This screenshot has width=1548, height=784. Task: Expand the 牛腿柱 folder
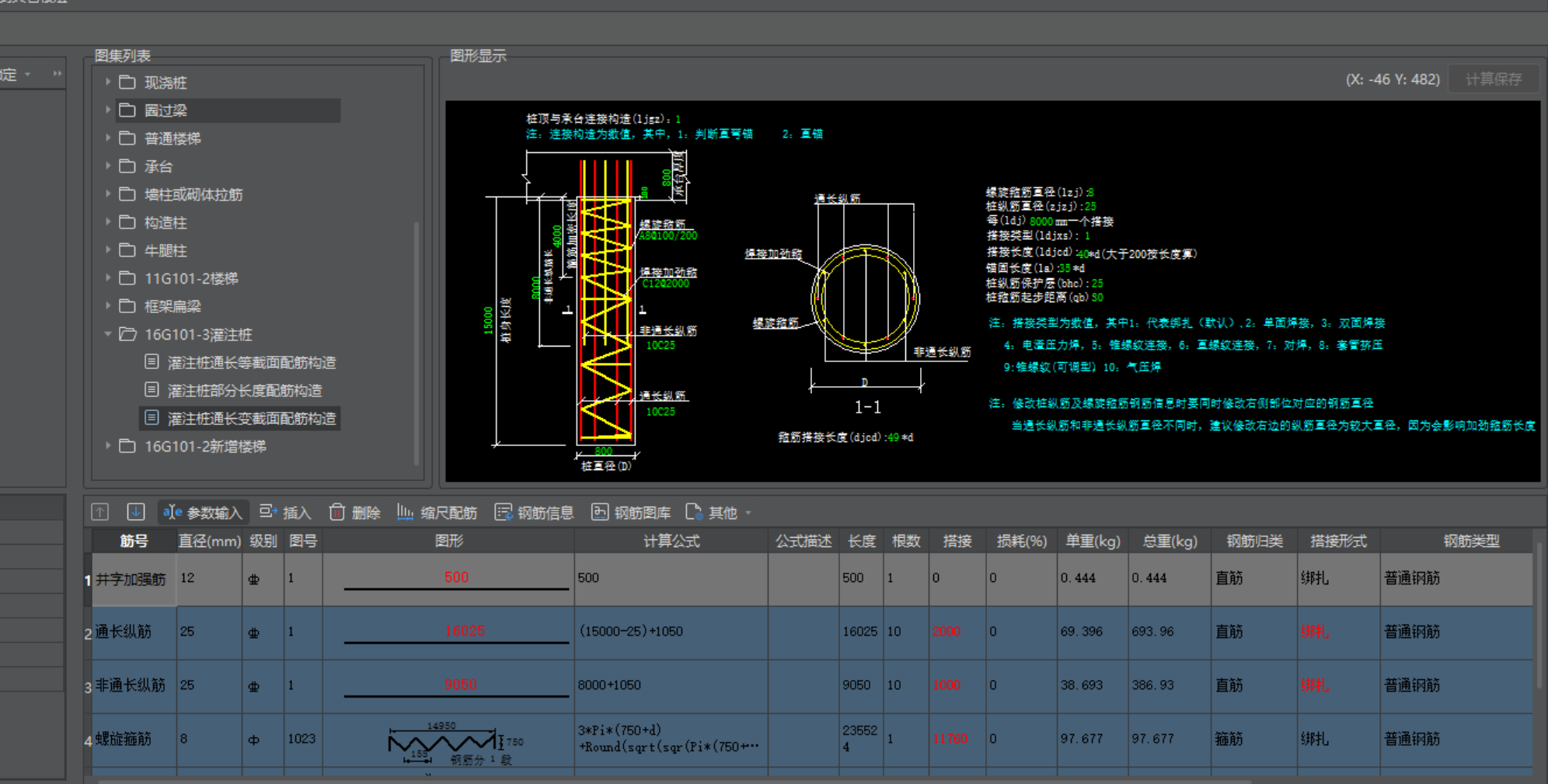[x=108, y=249]
